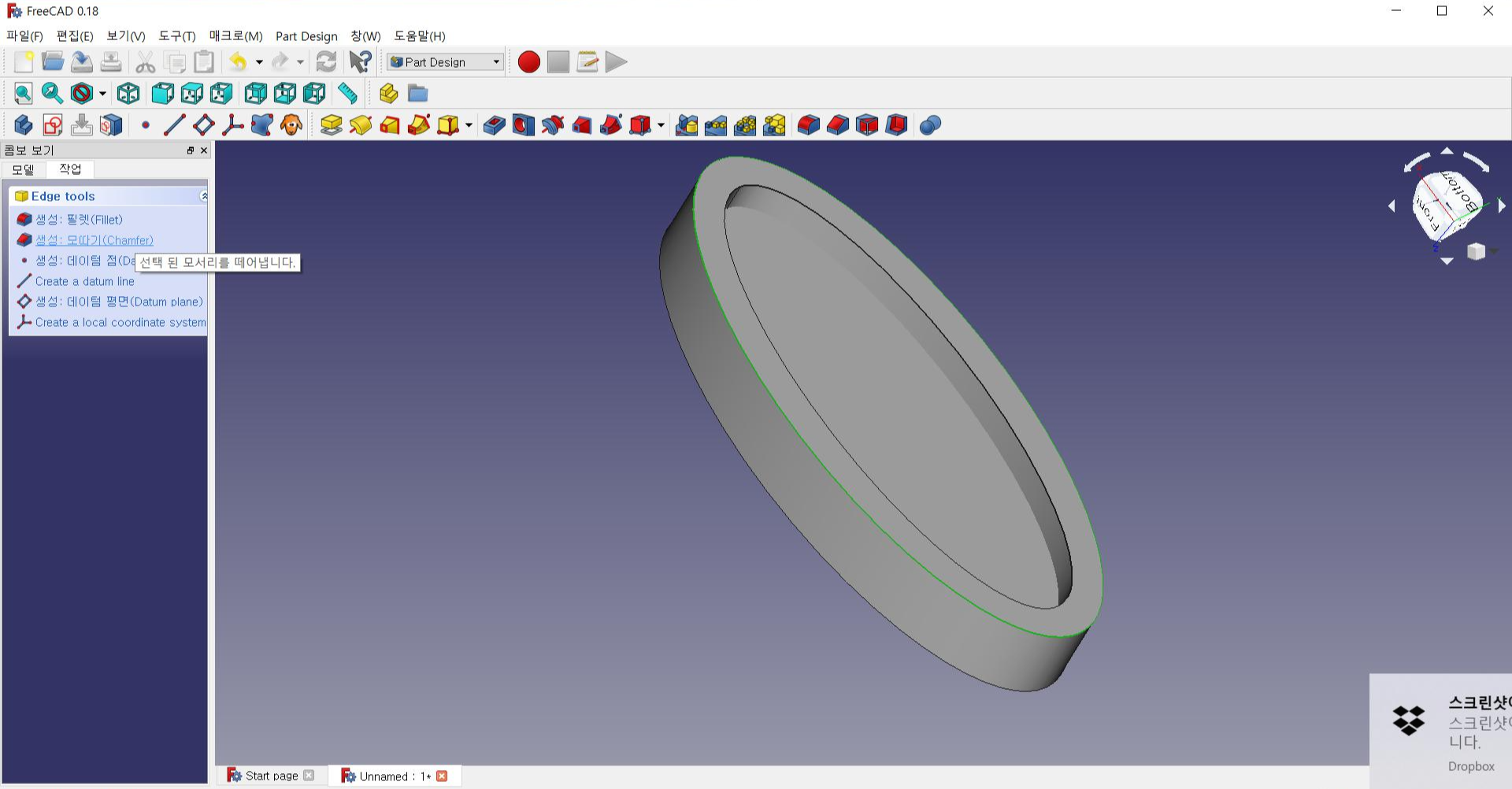Viewport: 1512px width, 789px height.
Task: Click the Linear pattern icon
Action: 716,124
